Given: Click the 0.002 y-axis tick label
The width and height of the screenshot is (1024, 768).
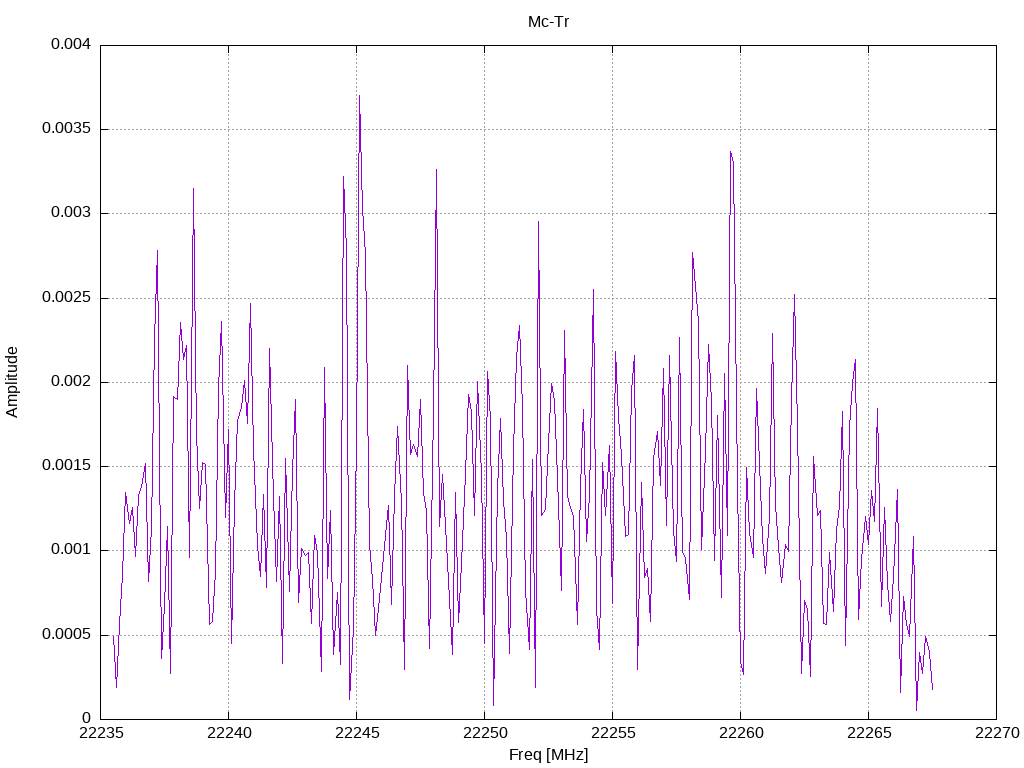Looking at the screenshot, I should (71, 381).
